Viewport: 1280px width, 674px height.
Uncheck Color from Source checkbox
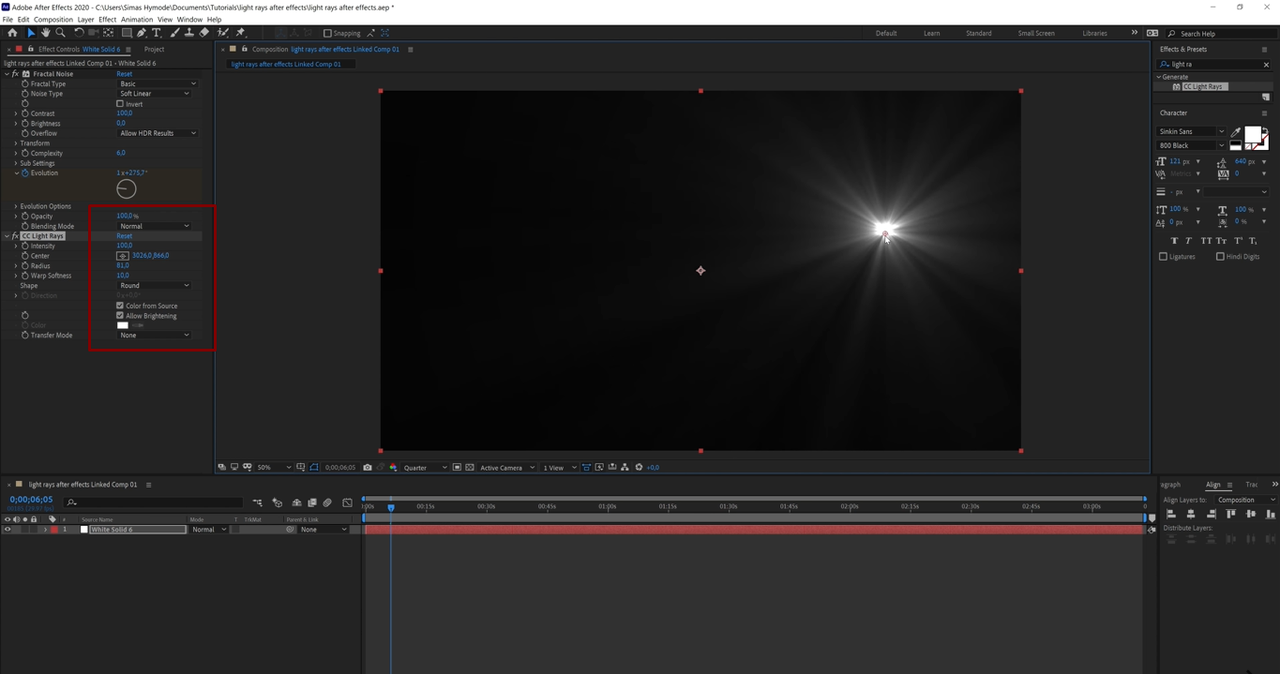point(120,306)
